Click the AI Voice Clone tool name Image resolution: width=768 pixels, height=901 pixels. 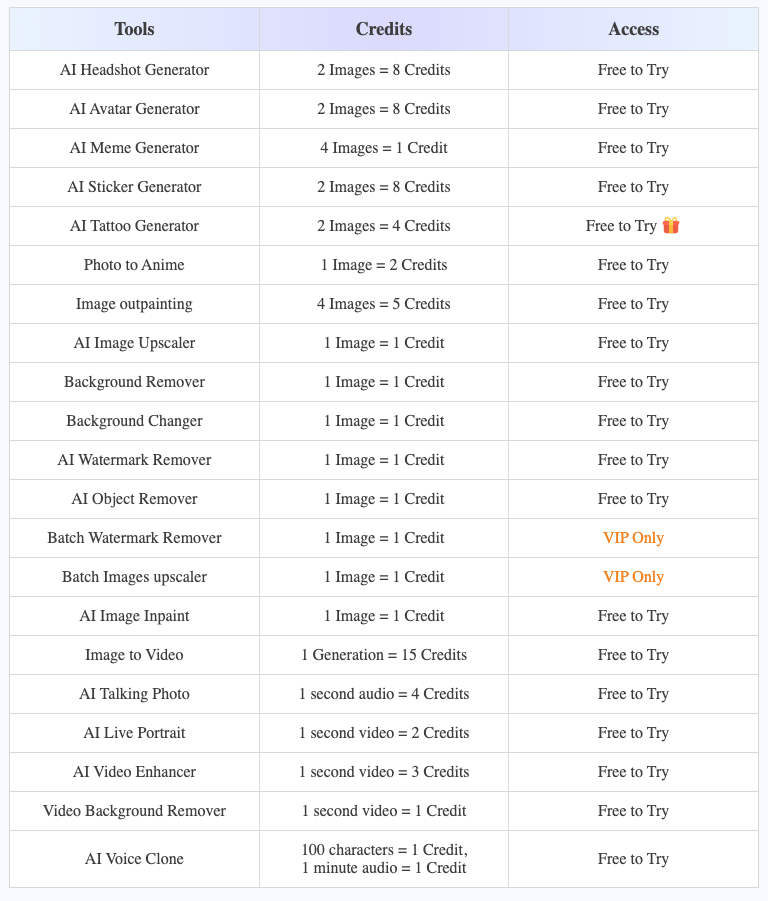click(134, 859)
